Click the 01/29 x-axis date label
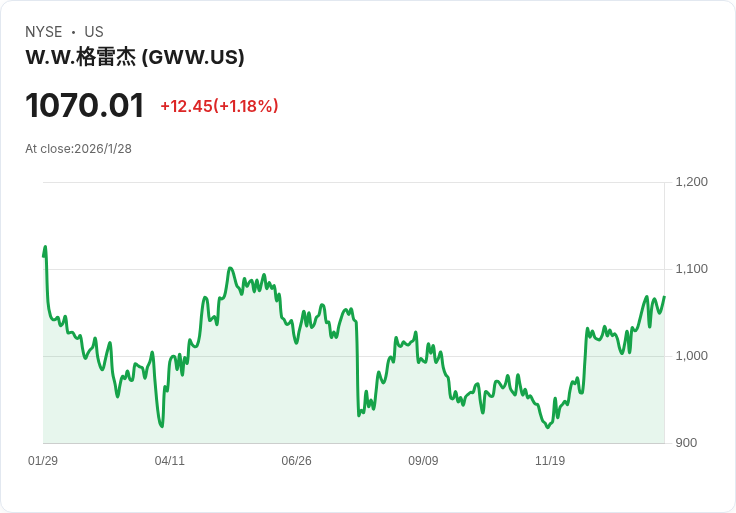This screenshot has width=736, height=513. coord(43,460)
